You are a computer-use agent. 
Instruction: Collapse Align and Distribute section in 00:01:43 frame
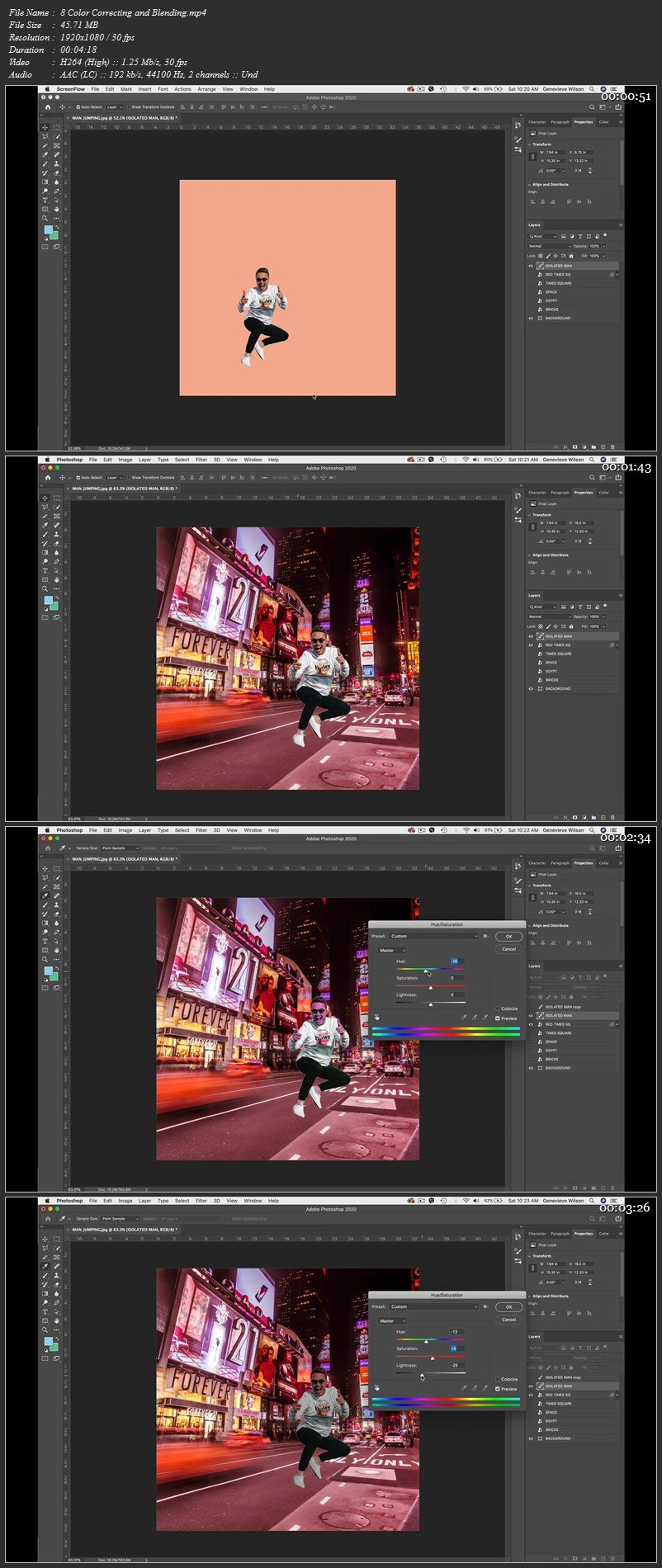pyautogui.click(x=529, y=555)
